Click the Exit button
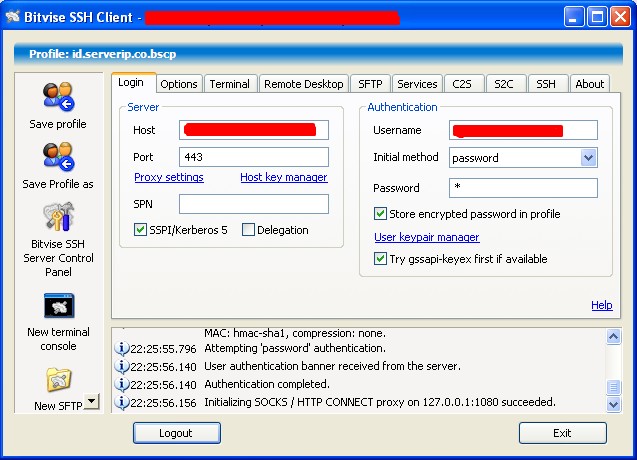Image resolution: width=637 pixels, height=460 pixels. point(563,433)
